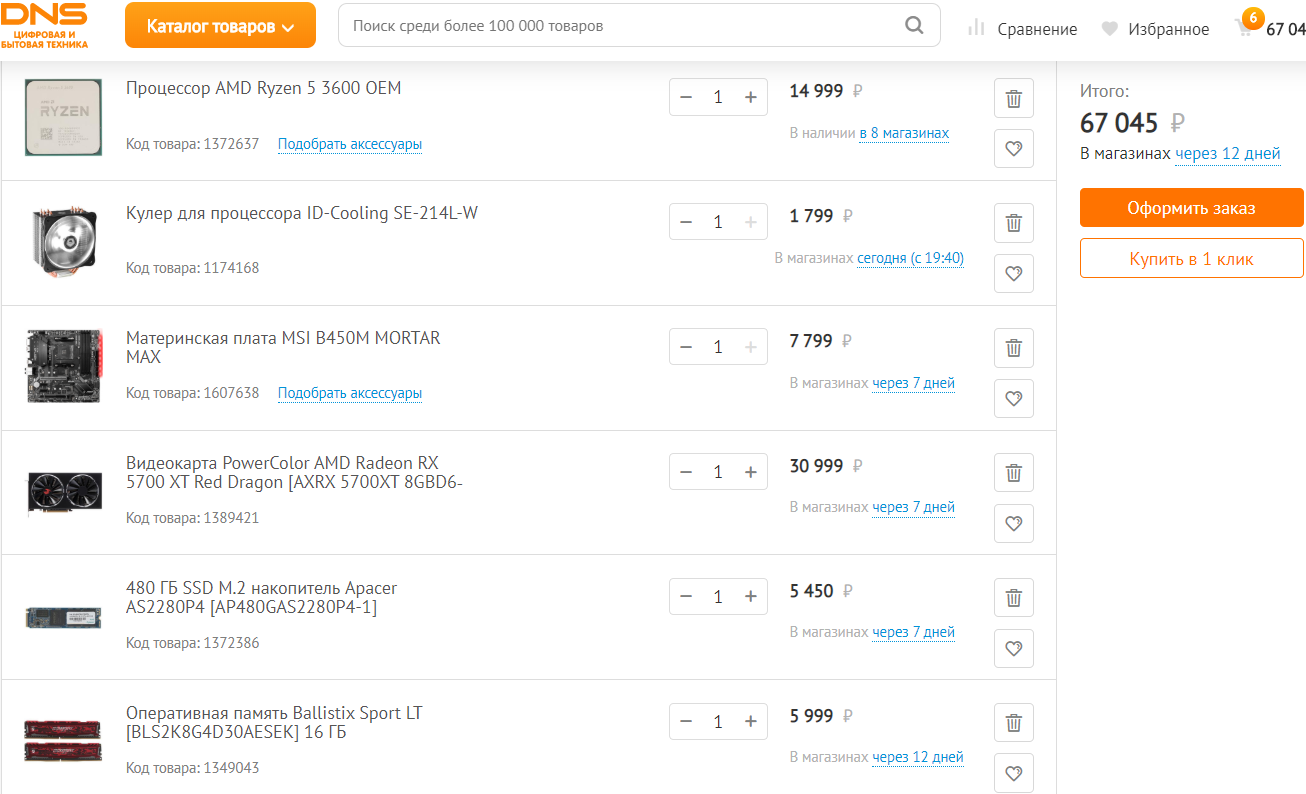Open 480 ГБ SSD Apacer AS2280P4 title

click(262, 597)
